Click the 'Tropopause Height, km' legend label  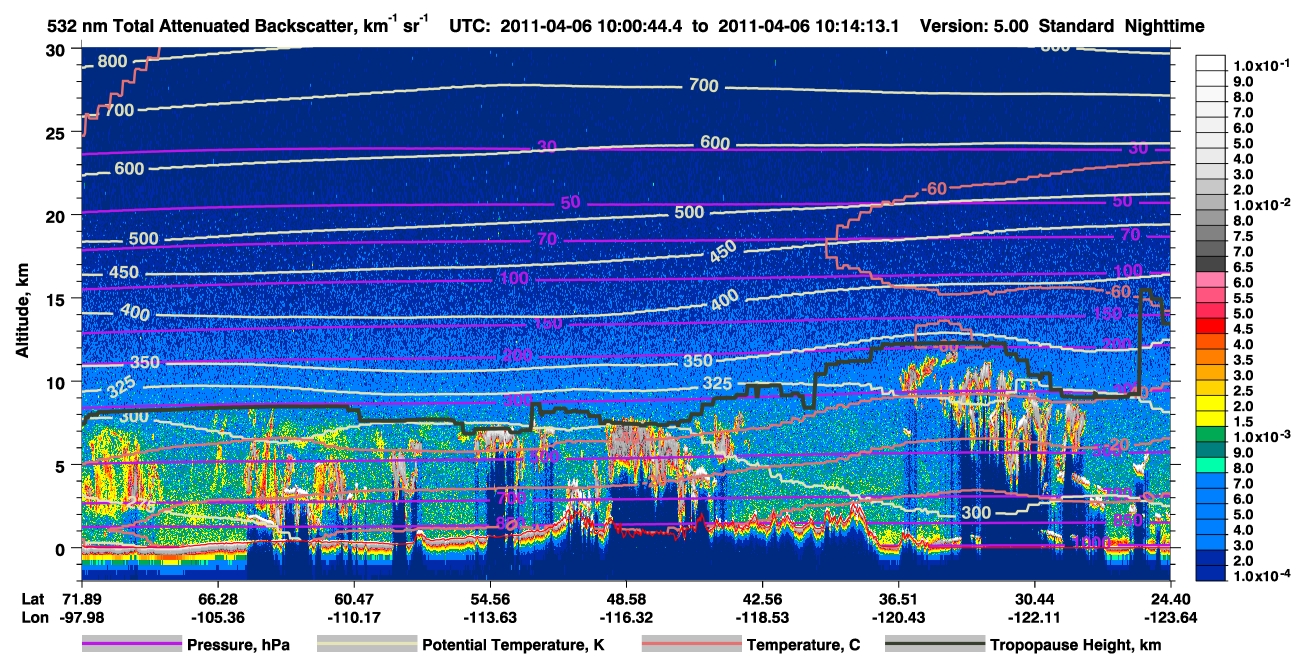(x=1076, y=645)
